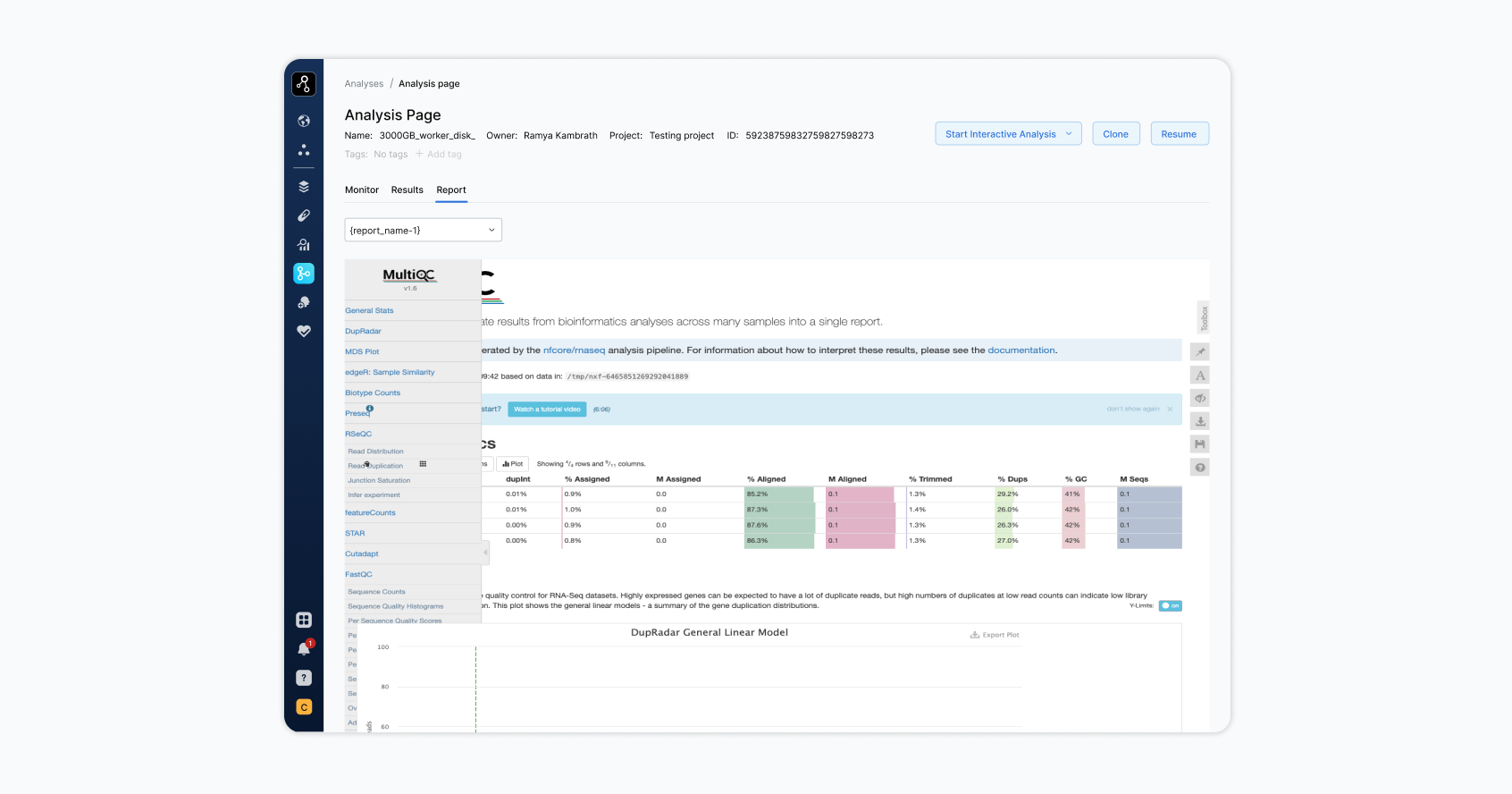This screenshot has height=794, width=1512.
Task: Toggle sample visibility via toolbox eye icon
Action: tap(1200, 398)
